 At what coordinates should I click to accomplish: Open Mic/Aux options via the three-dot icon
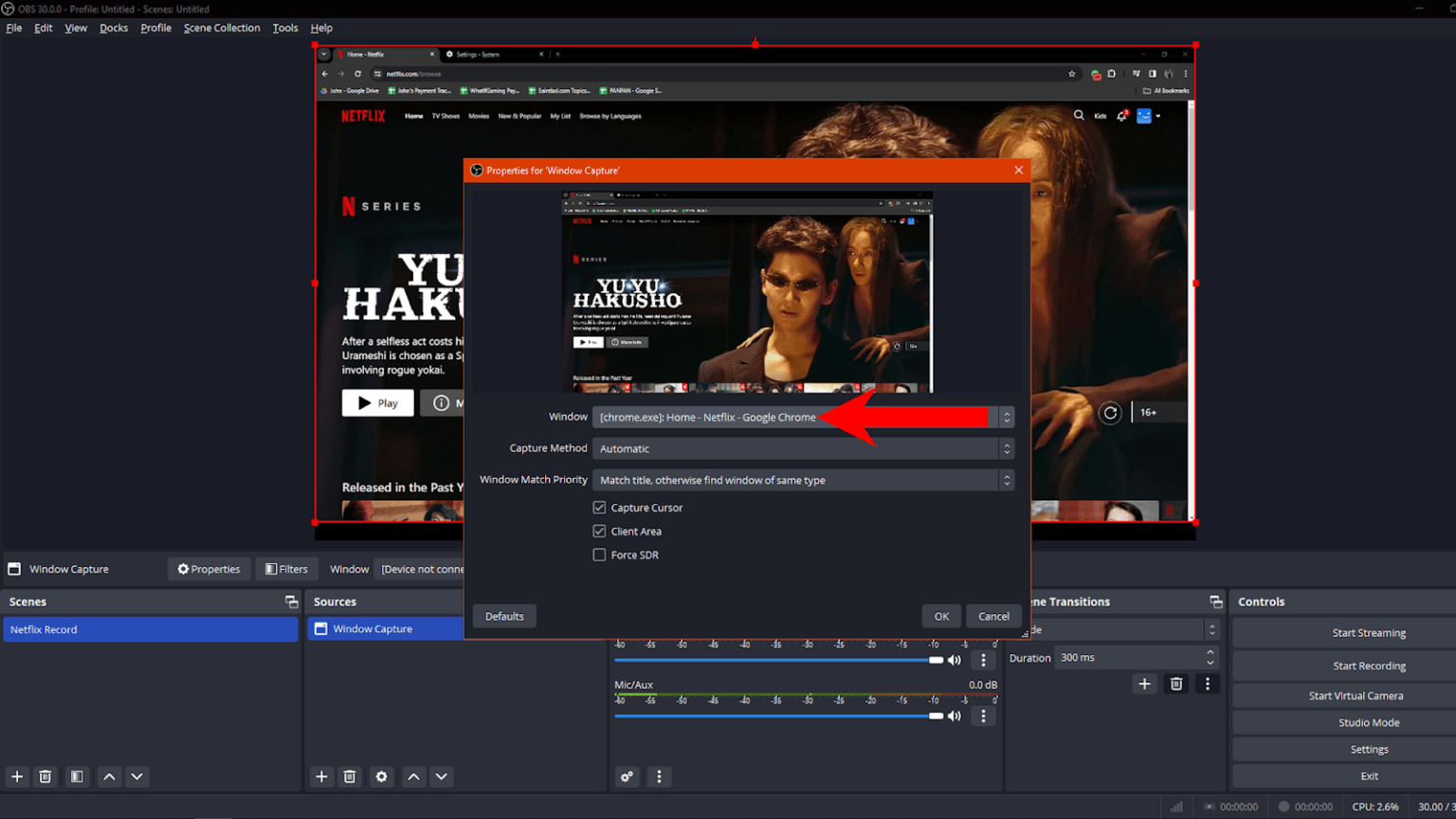click(983, 716)
